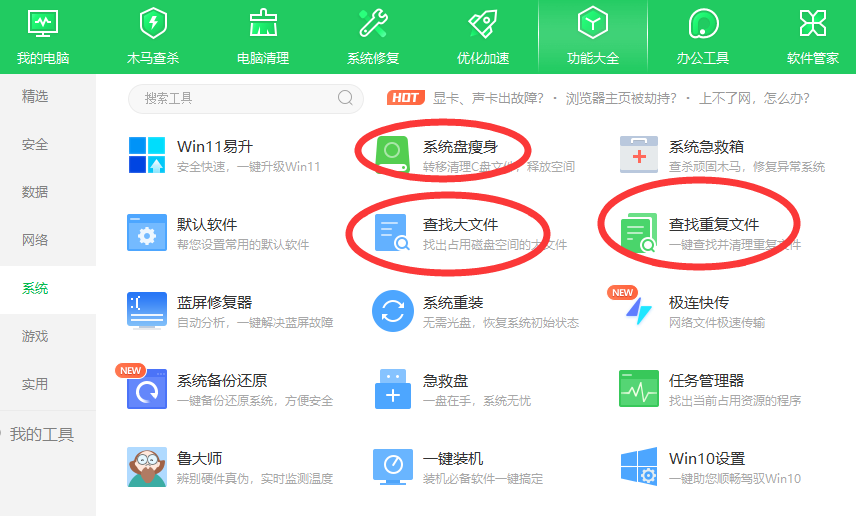Click the 办公工具 icon
Viewport: 856px width, 516px height.
coord(703,23)
